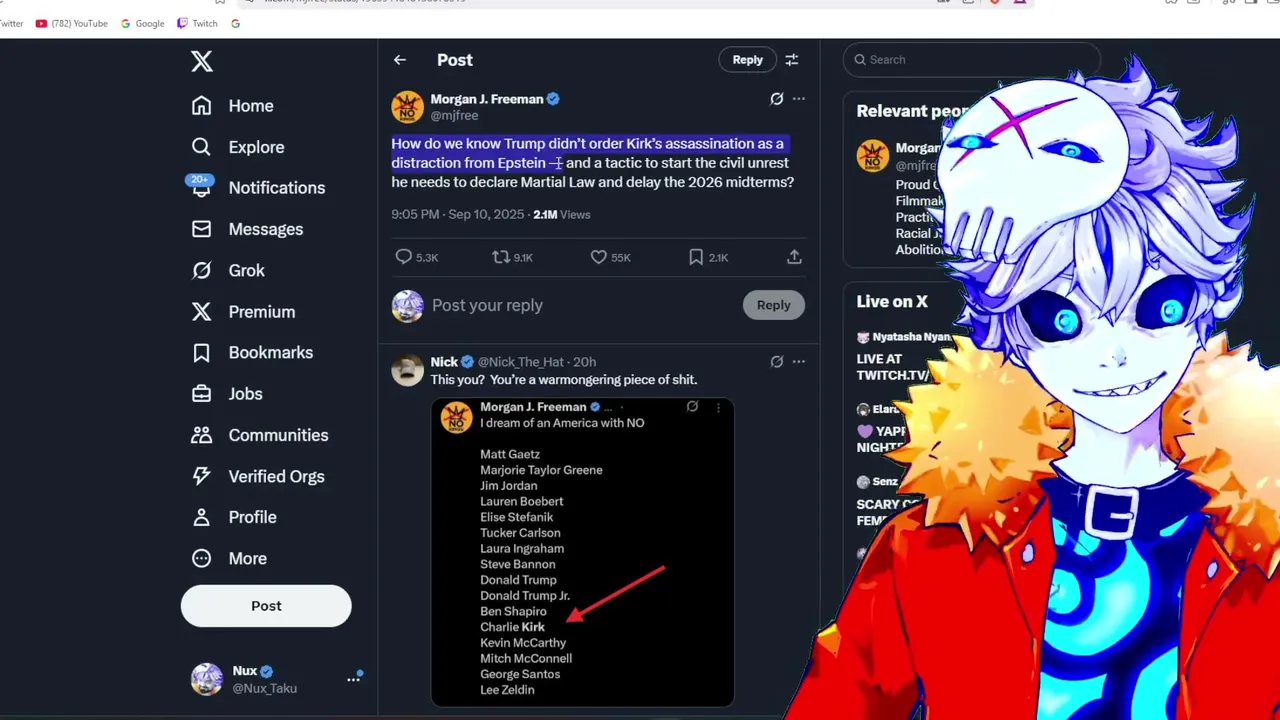Share the post via upload icon
Screen dimensions: 1280x720
tap(794, 257)
